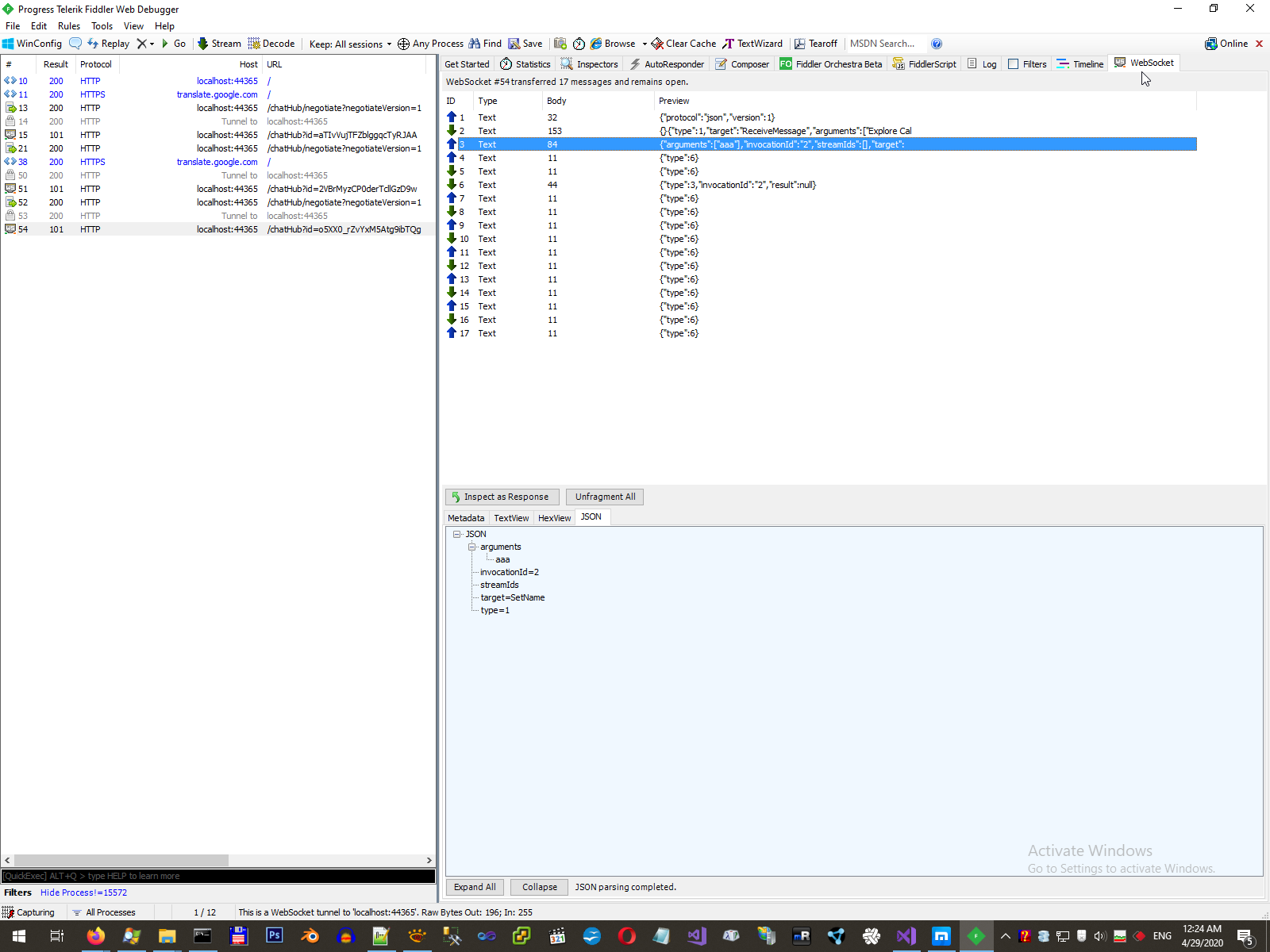Select WebSocket message 2 with ReceiveMessage target
1270x952 pixels.
(822, 131)
